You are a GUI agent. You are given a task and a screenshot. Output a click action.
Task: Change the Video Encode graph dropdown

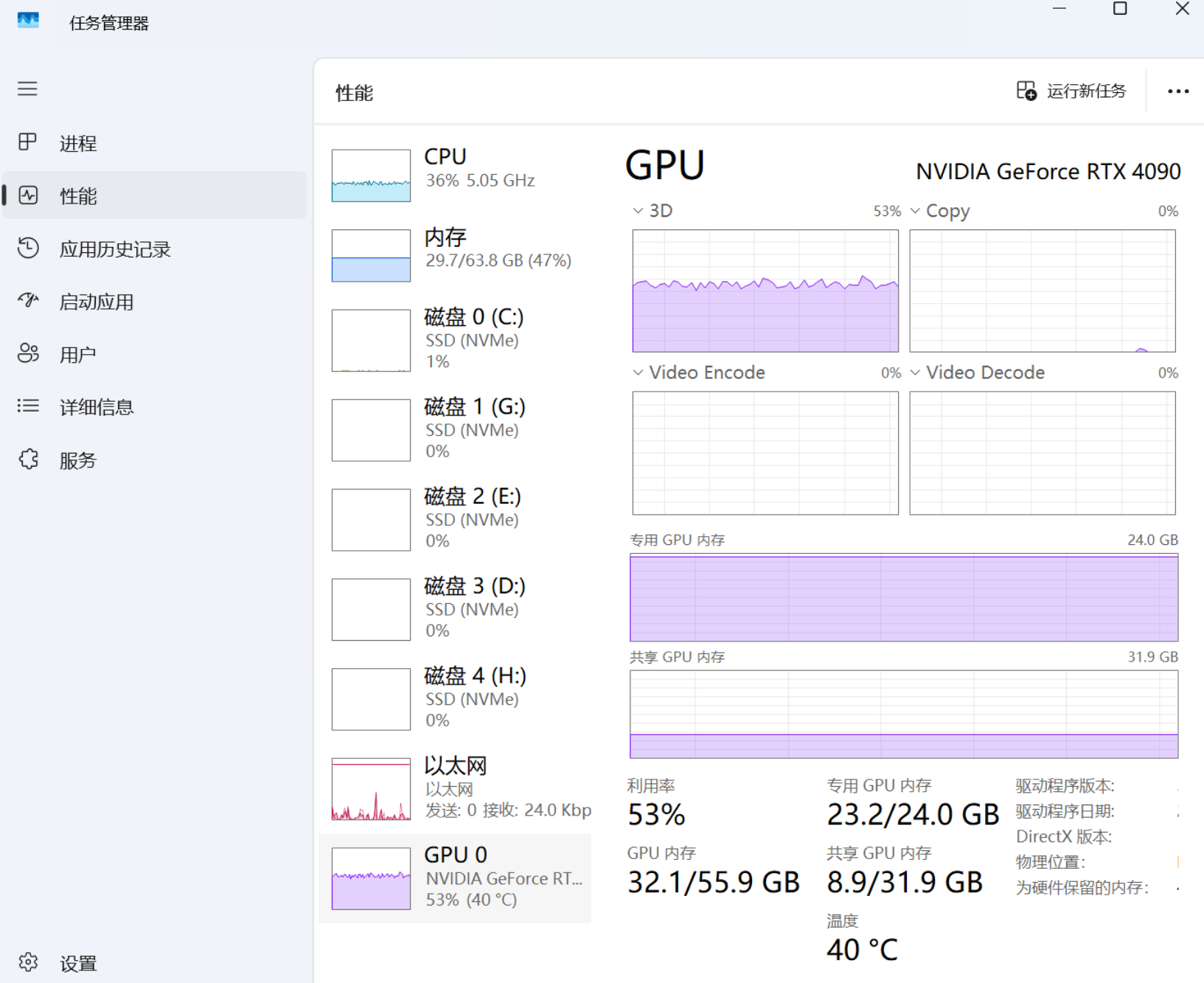(638, 372)
